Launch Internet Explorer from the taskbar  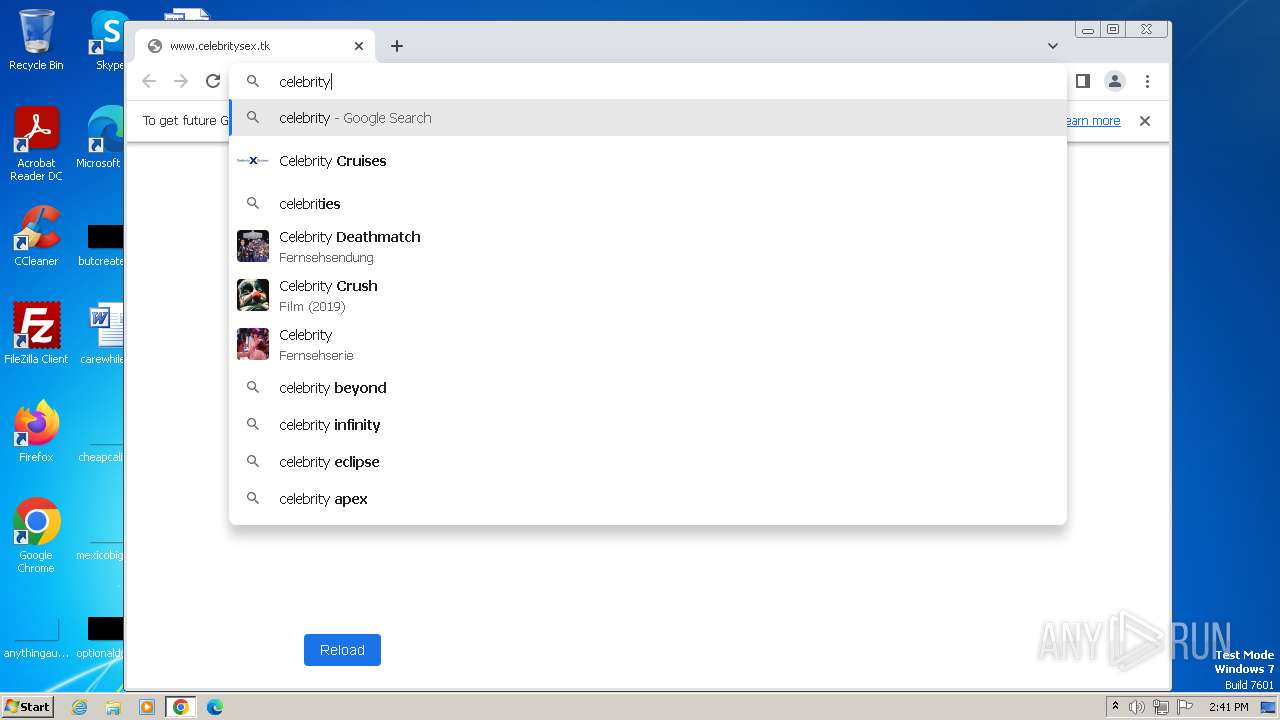click(79, 707)
